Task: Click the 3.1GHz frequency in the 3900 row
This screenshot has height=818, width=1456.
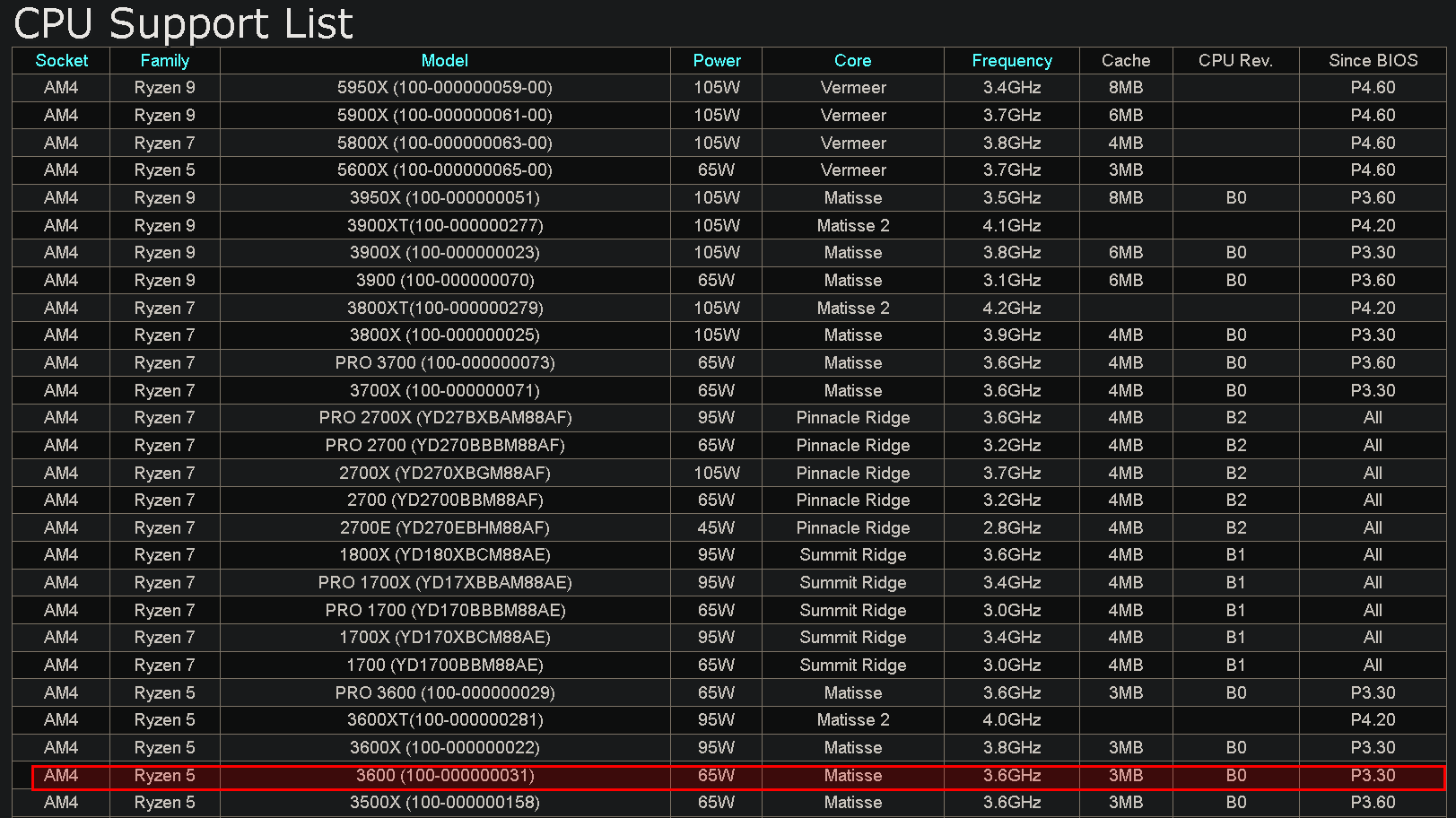Action: 1012,281
